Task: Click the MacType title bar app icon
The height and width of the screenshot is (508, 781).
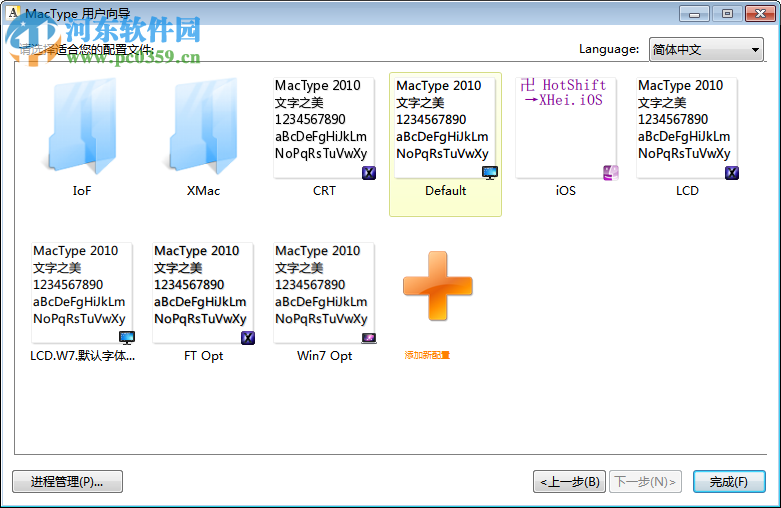Action: click(x=13, y=12)
